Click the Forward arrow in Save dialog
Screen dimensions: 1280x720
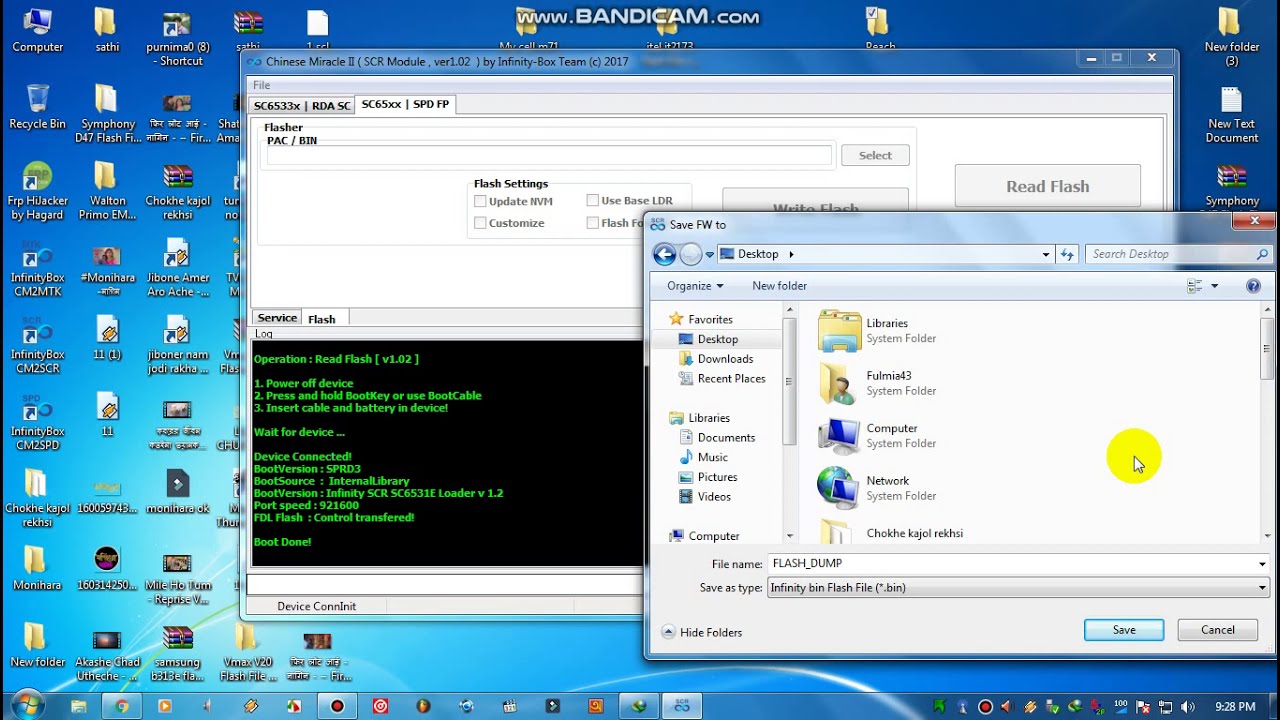point(690,254)
